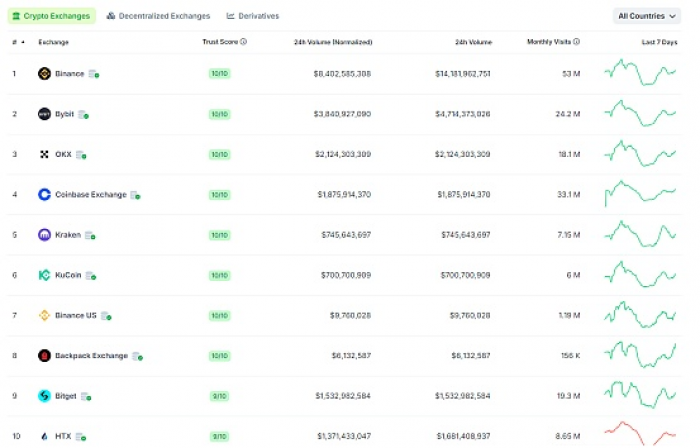Click the reserves badge icon beside HTX
This screenshot has width=700, height=448.
point(81,437)
